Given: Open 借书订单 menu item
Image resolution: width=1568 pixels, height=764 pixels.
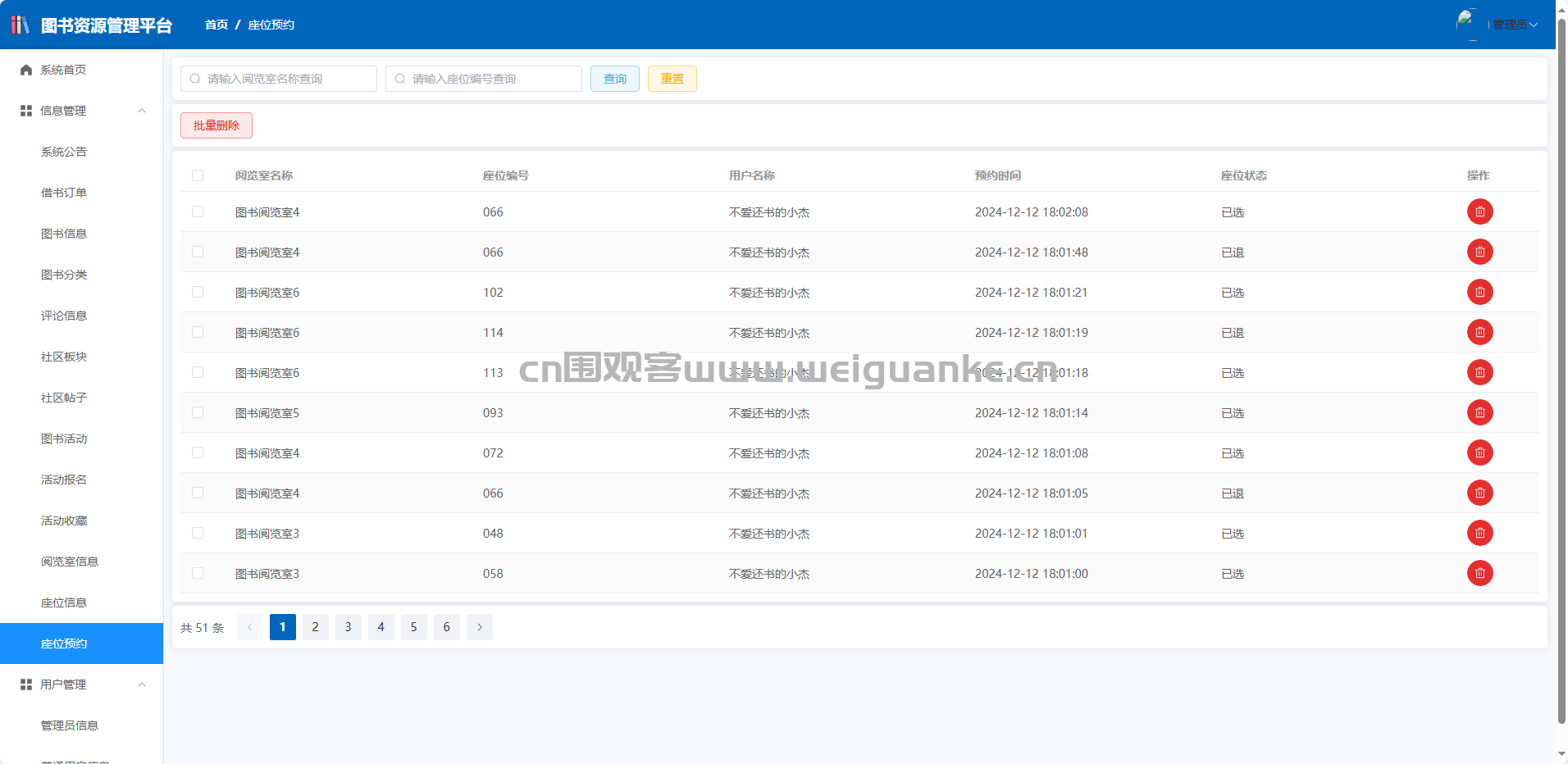Looking at the screenshot, I should (82, 193).
